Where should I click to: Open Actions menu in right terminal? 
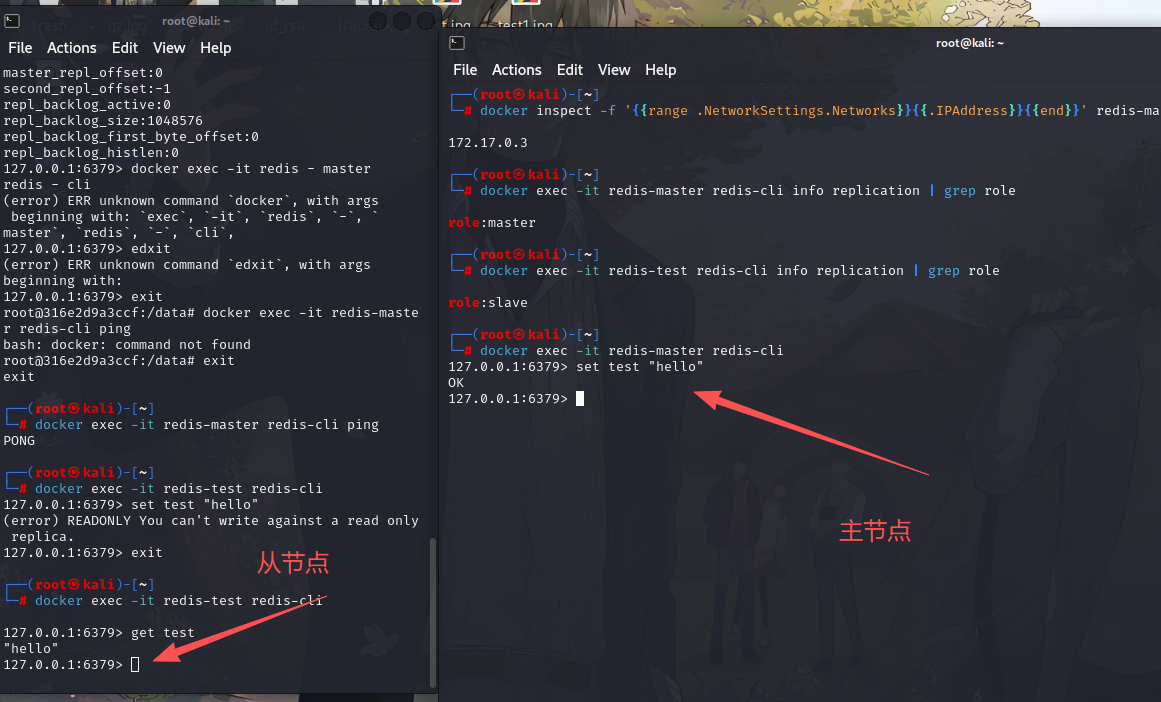[x=517, y=70]
